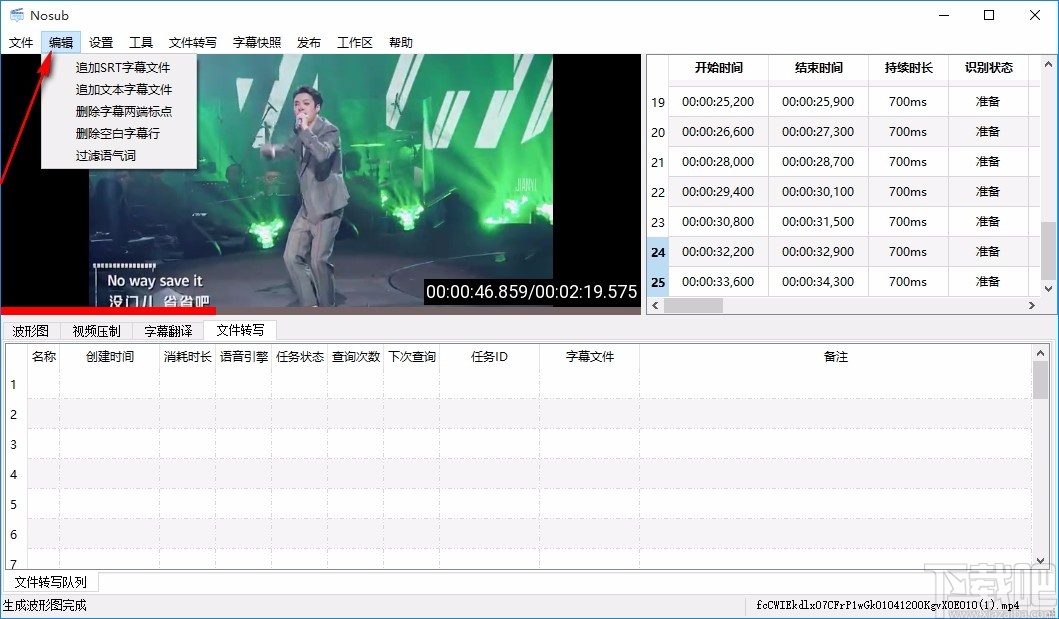Click the 创建时间 column header
This screenshot has height=619, width=1059.
pyautogui.click(x=110, y=356)
